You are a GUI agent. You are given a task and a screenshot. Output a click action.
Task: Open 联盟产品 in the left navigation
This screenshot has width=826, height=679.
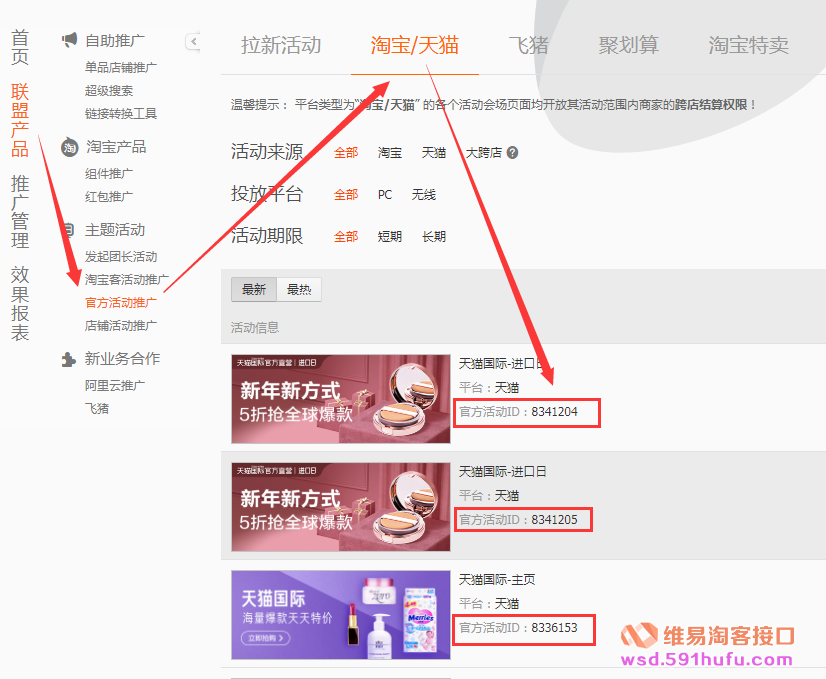pos(19,120)
